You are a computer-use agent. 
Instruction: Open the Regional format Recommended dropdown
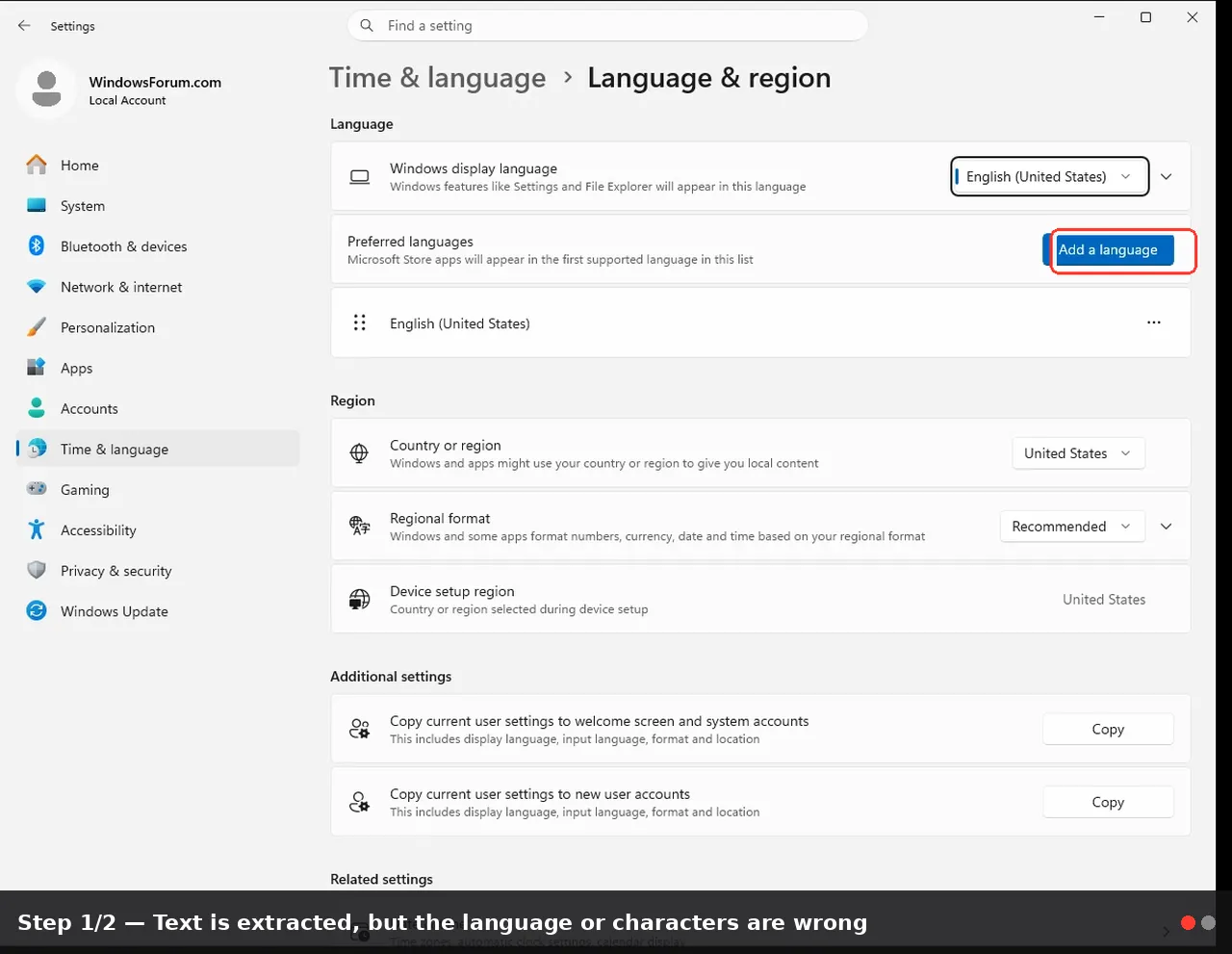(1072, 527)
